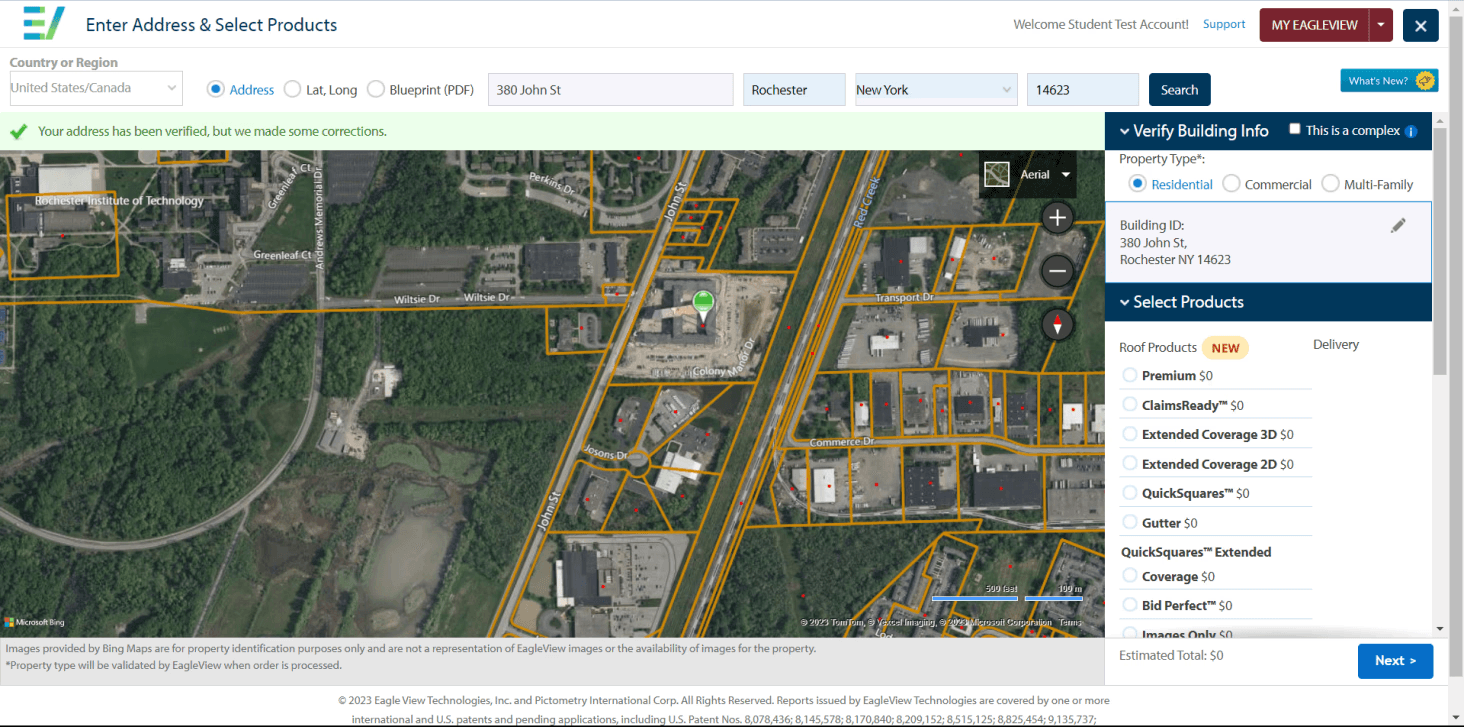Screen dimensions: 1465x727
Task: Click the EagleView logo icon
Action: (x=44, y=23)
